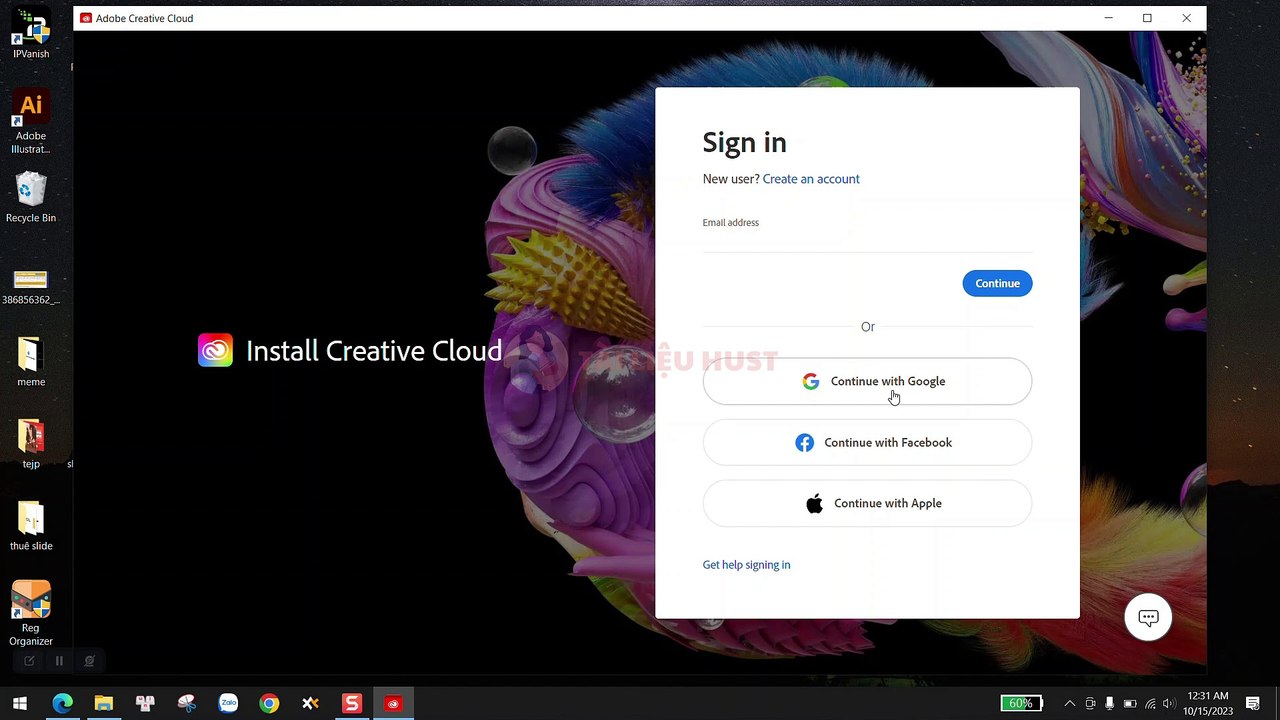This screenshot has height=720, width=1280.
Task: Click the Adobe Creative Cloud title bar icon
Action: pos(86,18)
